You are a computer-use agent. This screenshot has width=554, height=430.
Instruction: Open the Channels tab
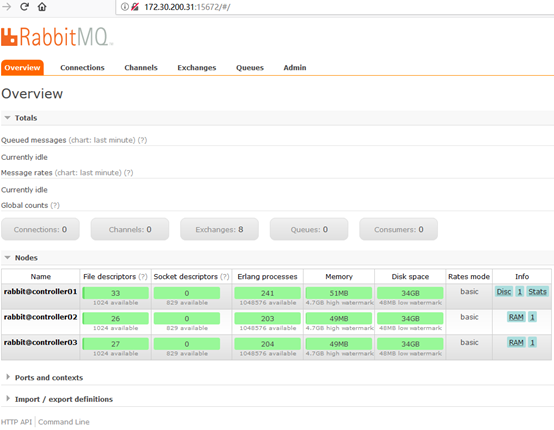click(141, 67)
